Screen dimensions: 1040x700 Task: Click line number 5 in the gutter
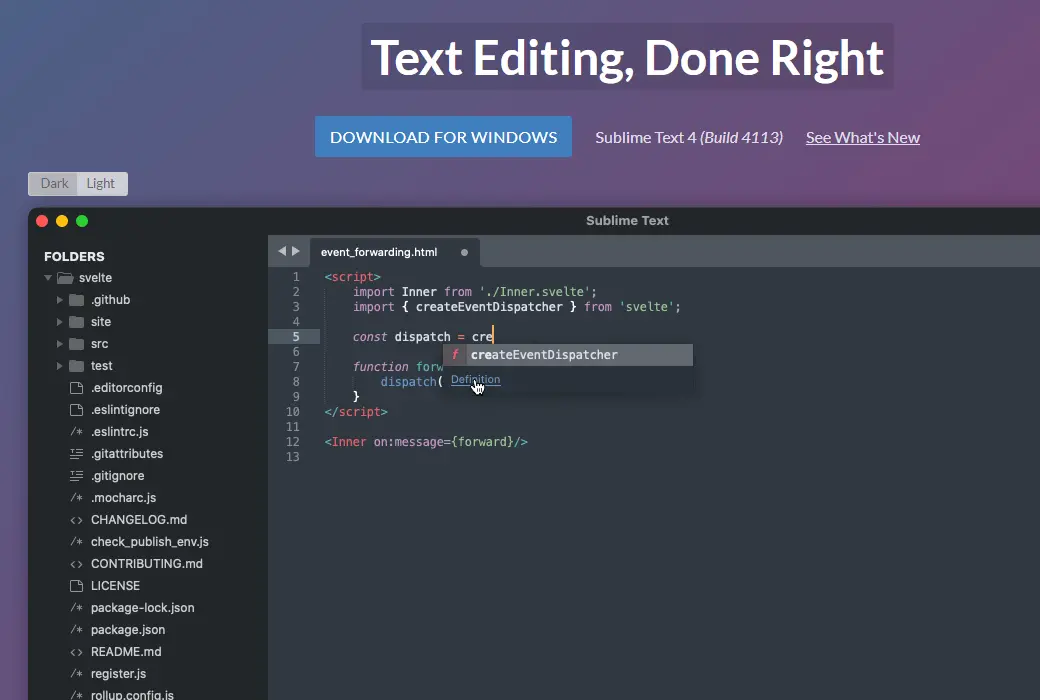[296, 337]
